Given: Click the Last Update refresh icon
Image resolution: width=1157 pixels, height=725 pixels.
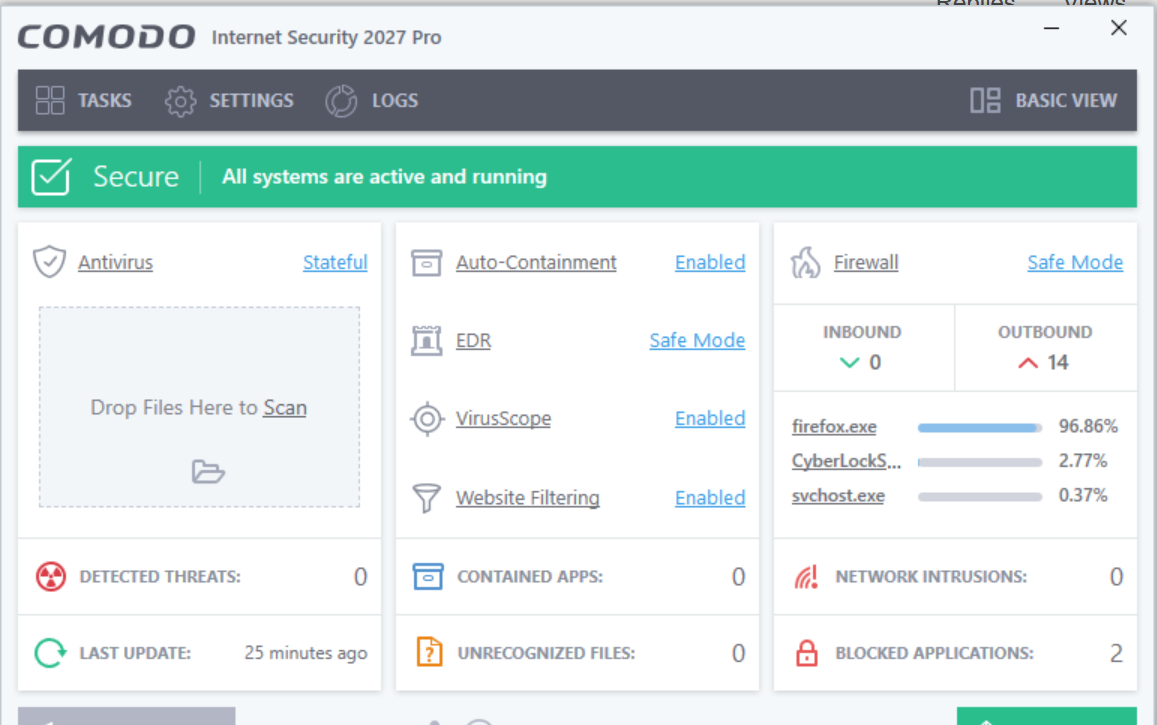Looking at the screenshot, I should tap(51, 653).
